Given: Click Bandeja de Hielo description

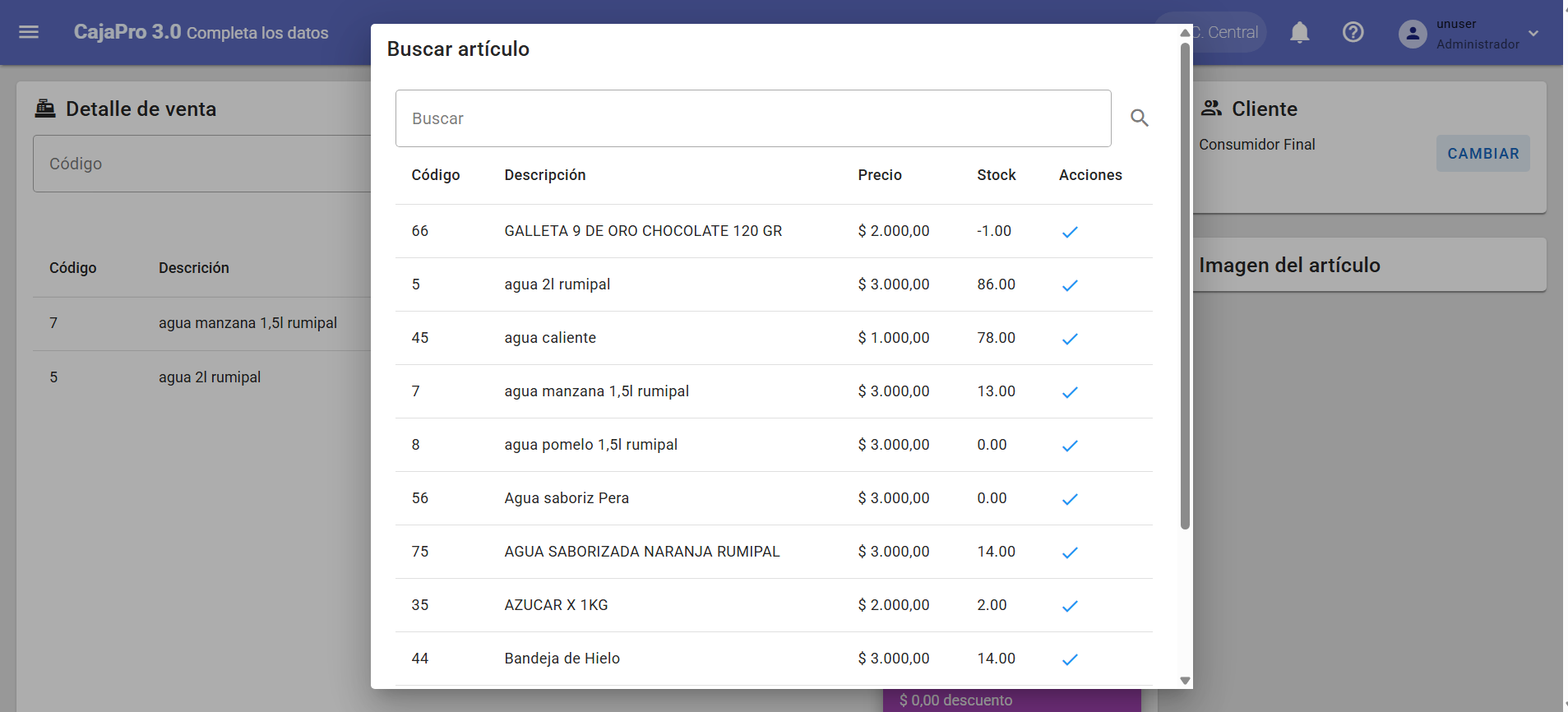Looking at the screenshot, I should (x=562, y=659).
